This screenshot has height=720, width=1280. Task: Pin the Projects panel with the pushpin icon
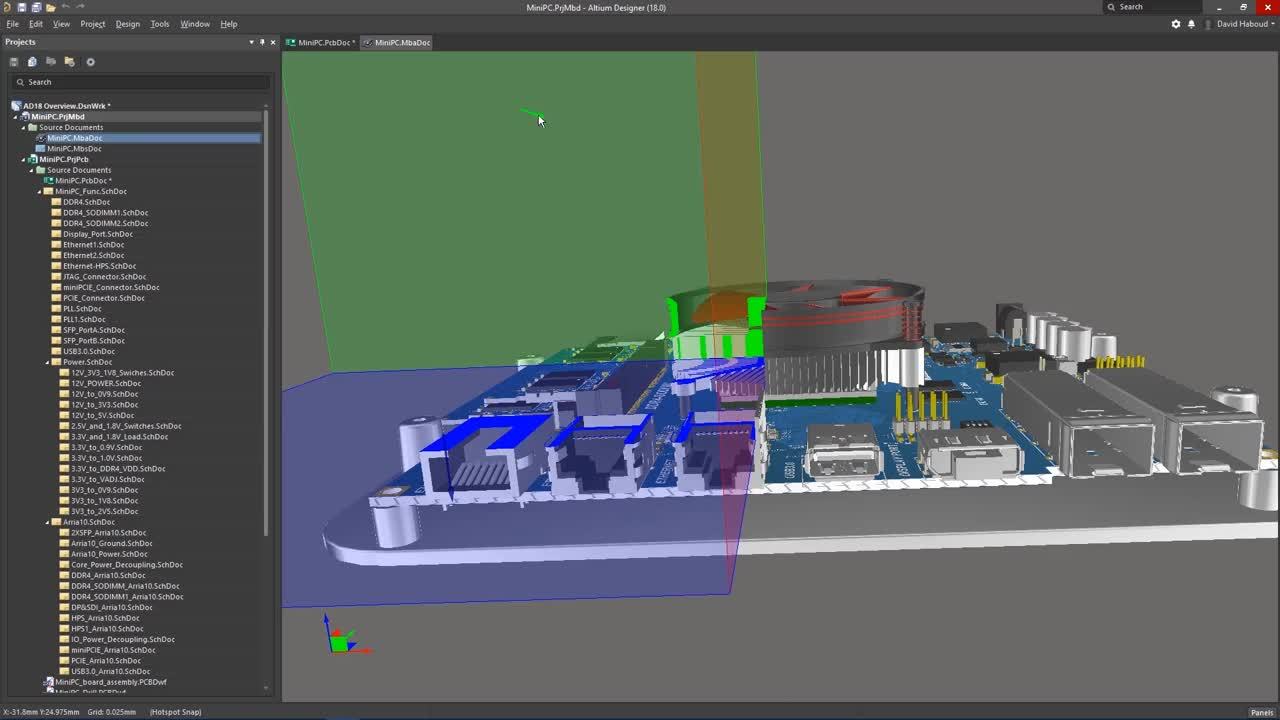(x=262, y=42)
